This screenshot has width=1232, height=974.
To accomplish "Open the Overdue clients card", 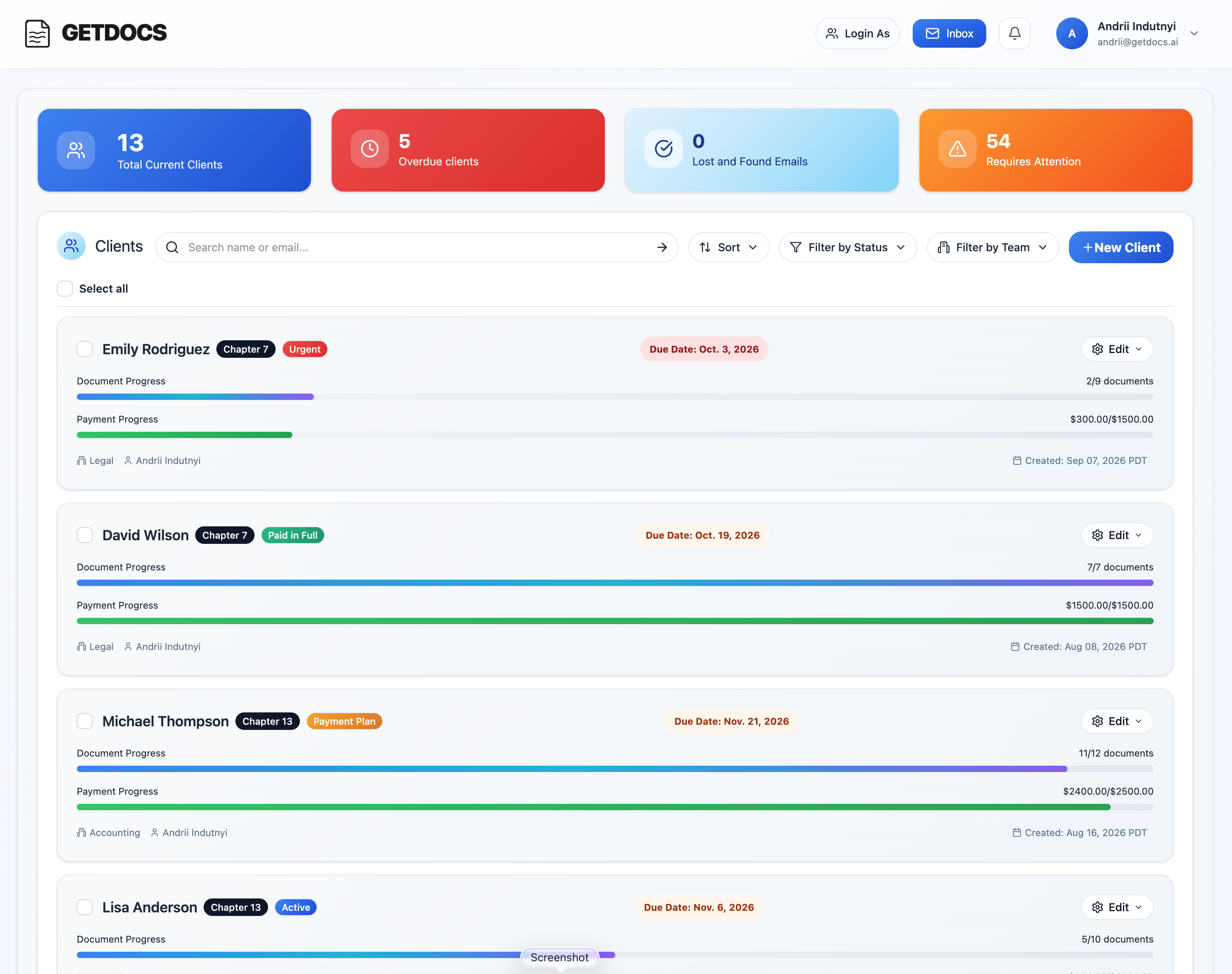I will point(468,150).
